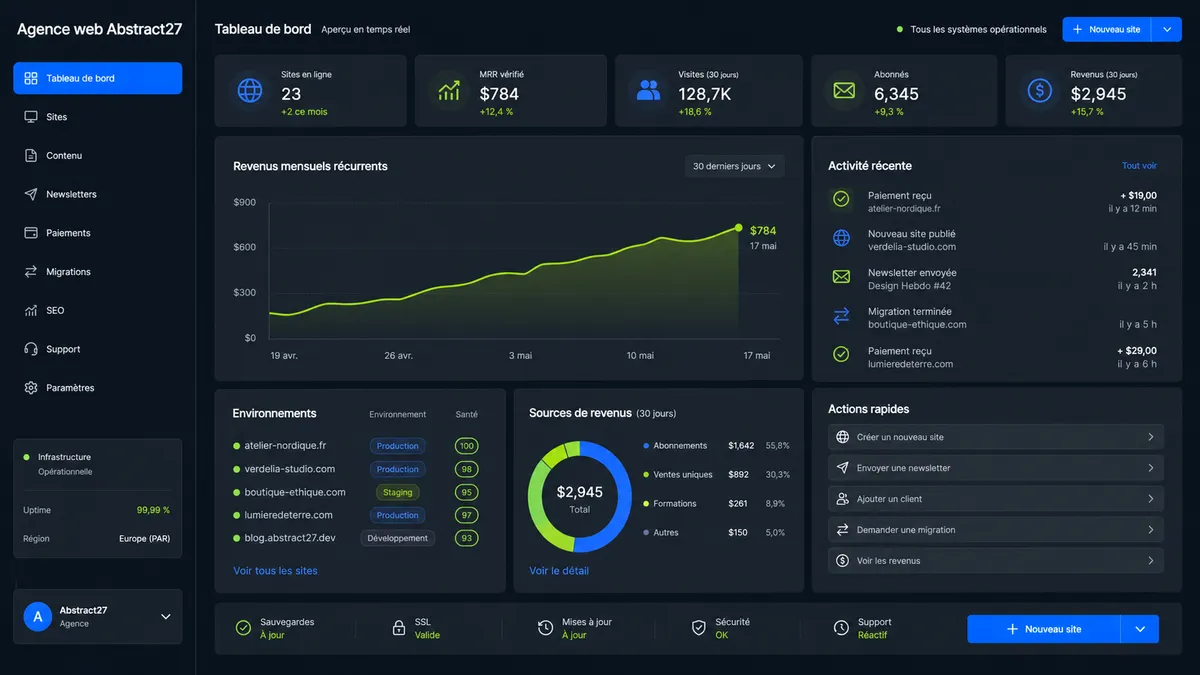Click dollar icon in Voir les revenus
1200x675 pixels.
tap(842, 561)
